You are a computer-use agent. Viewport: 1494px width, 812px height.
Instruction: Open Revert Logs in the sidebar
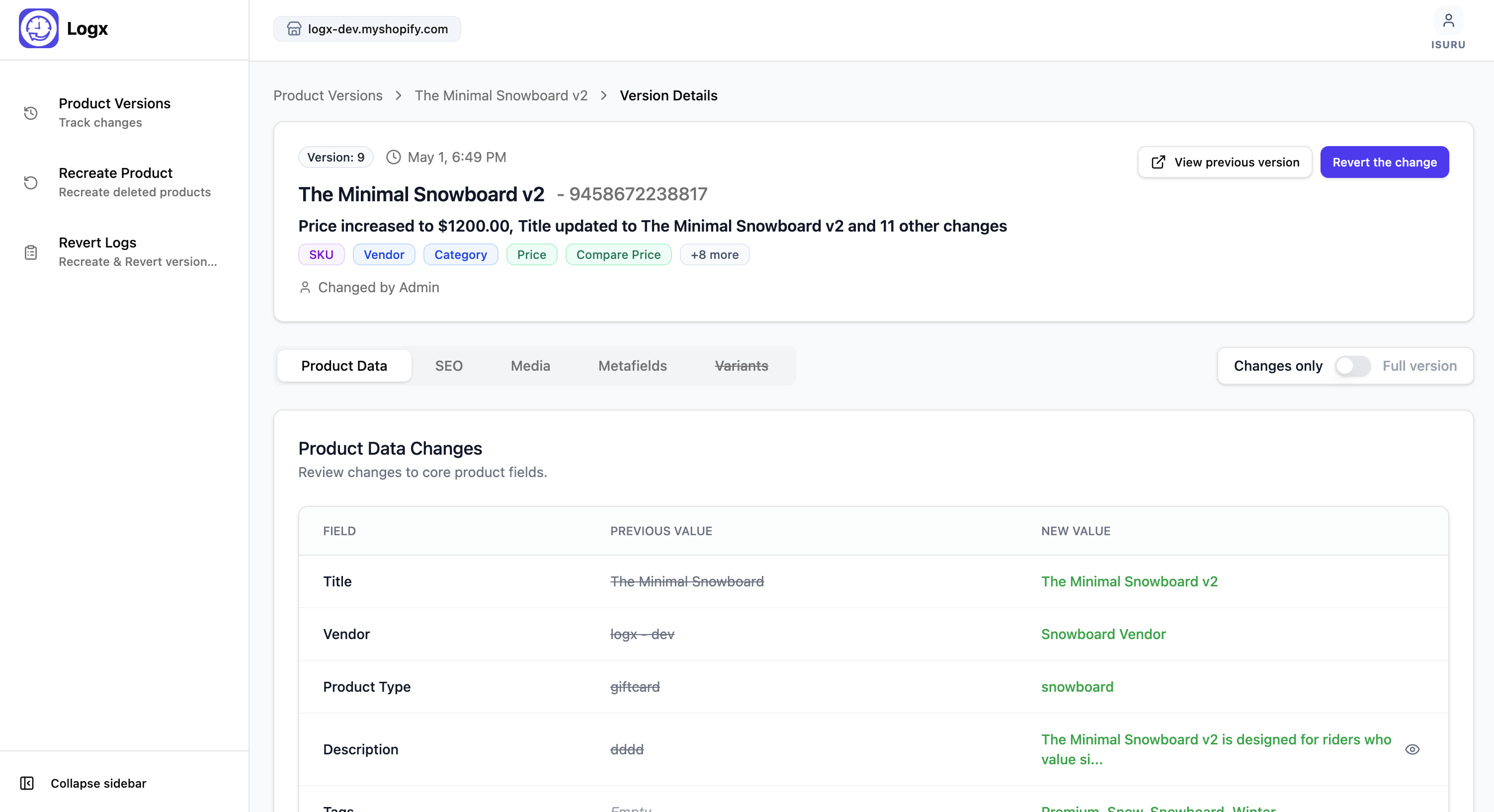coord(124,252)
